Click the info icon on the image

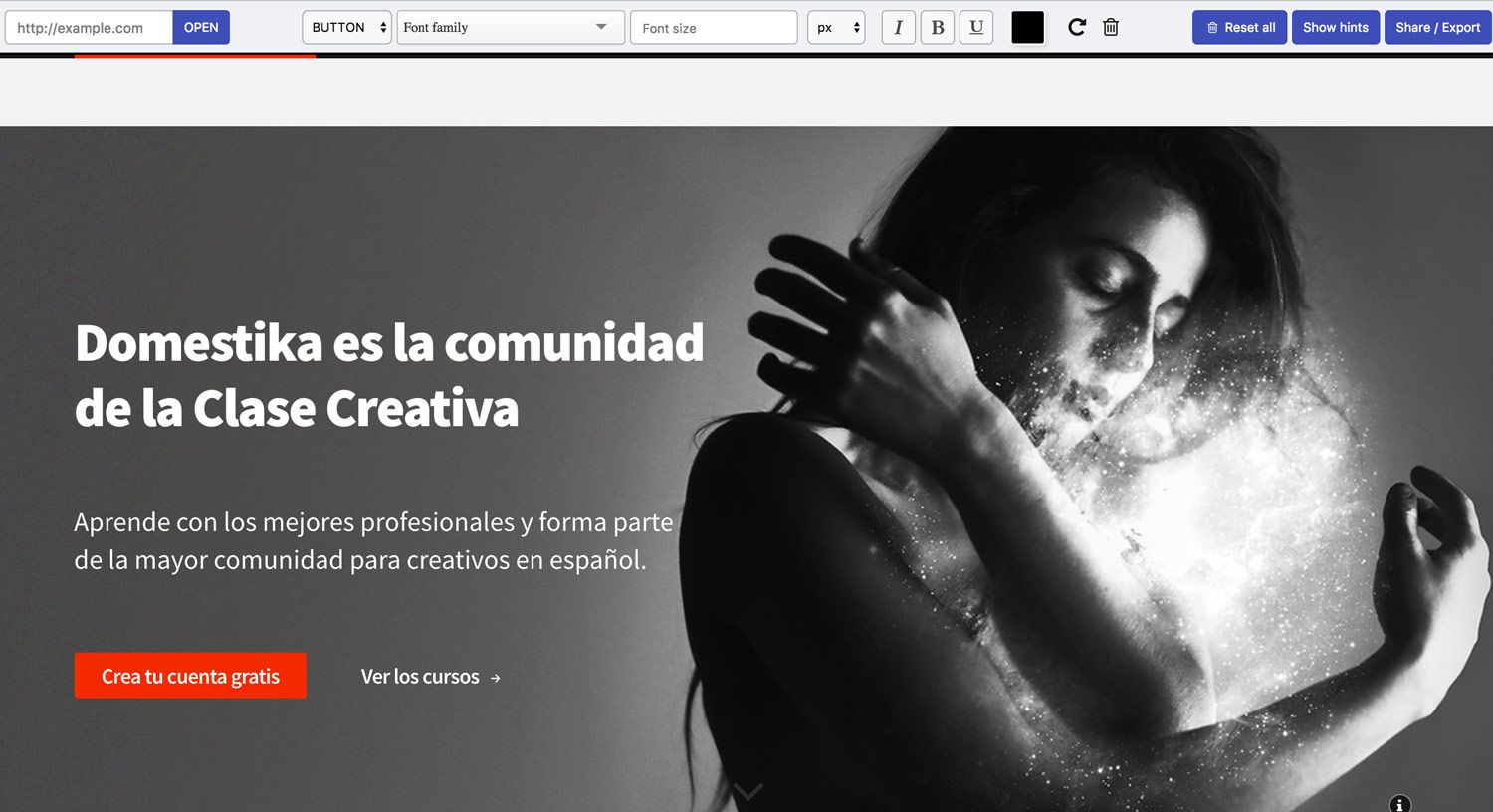click(1400, 804)
